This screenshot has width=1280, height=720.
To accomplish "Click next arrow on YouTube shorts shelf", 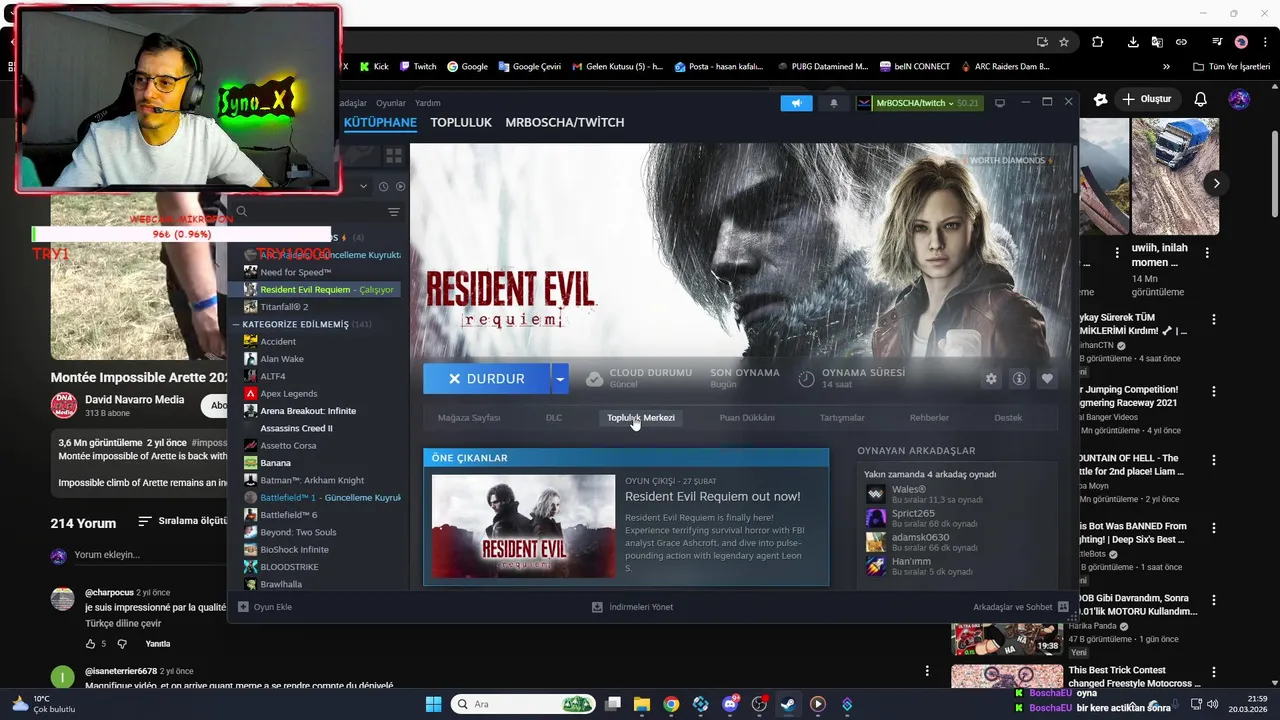I will pos(1216,183).
